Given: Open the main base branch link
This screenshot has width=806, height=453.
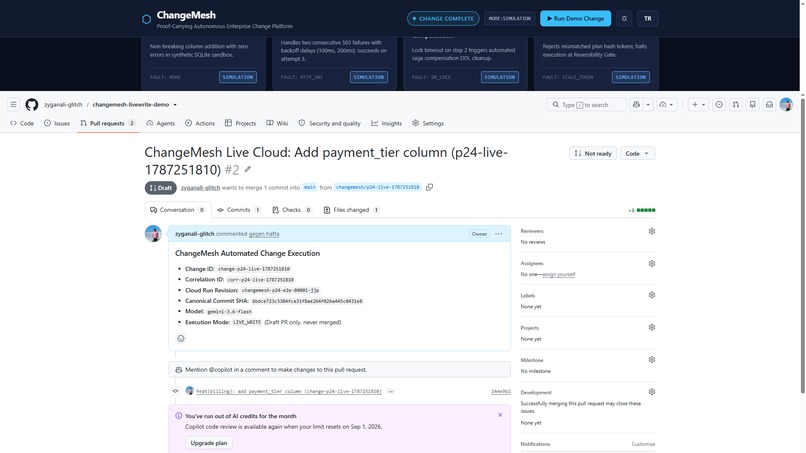Looking at the screenshot, I should [x=309, y=187].
